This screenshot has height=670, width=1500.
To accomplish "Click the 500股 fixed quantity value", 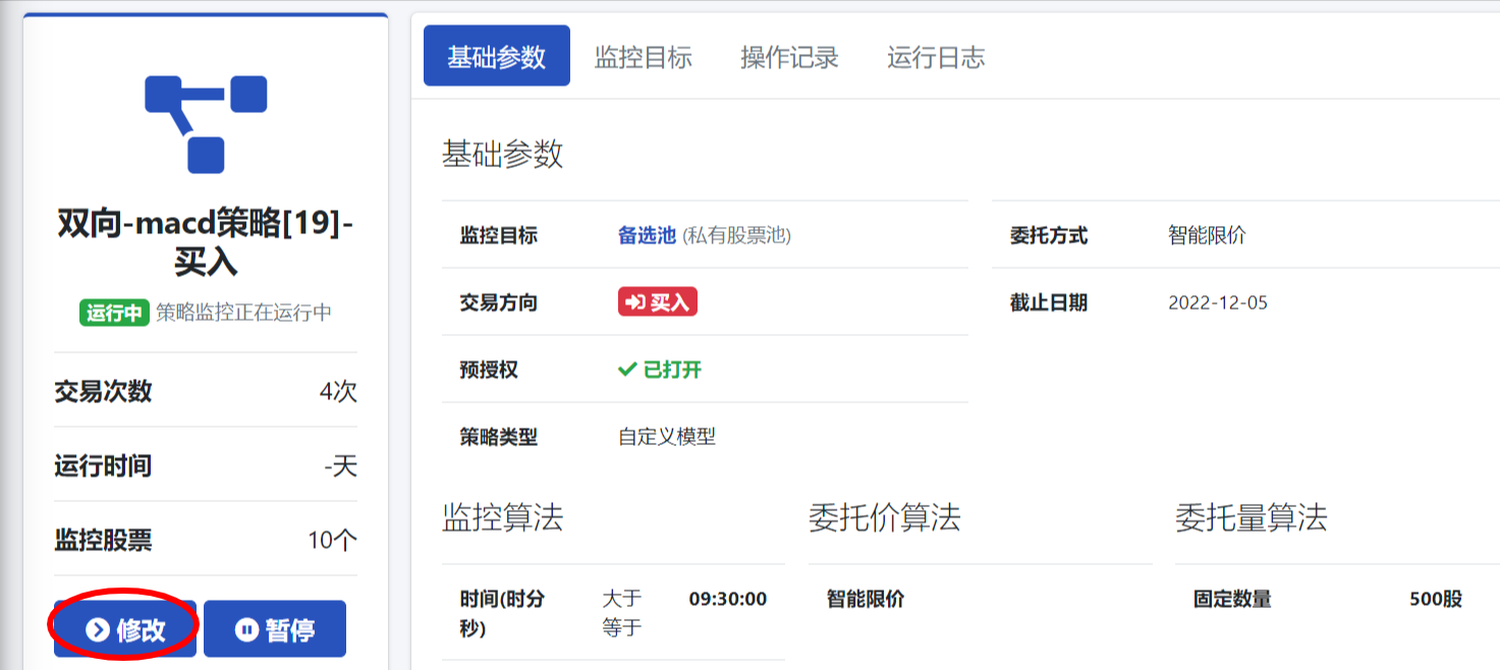I will [1435, 600].
